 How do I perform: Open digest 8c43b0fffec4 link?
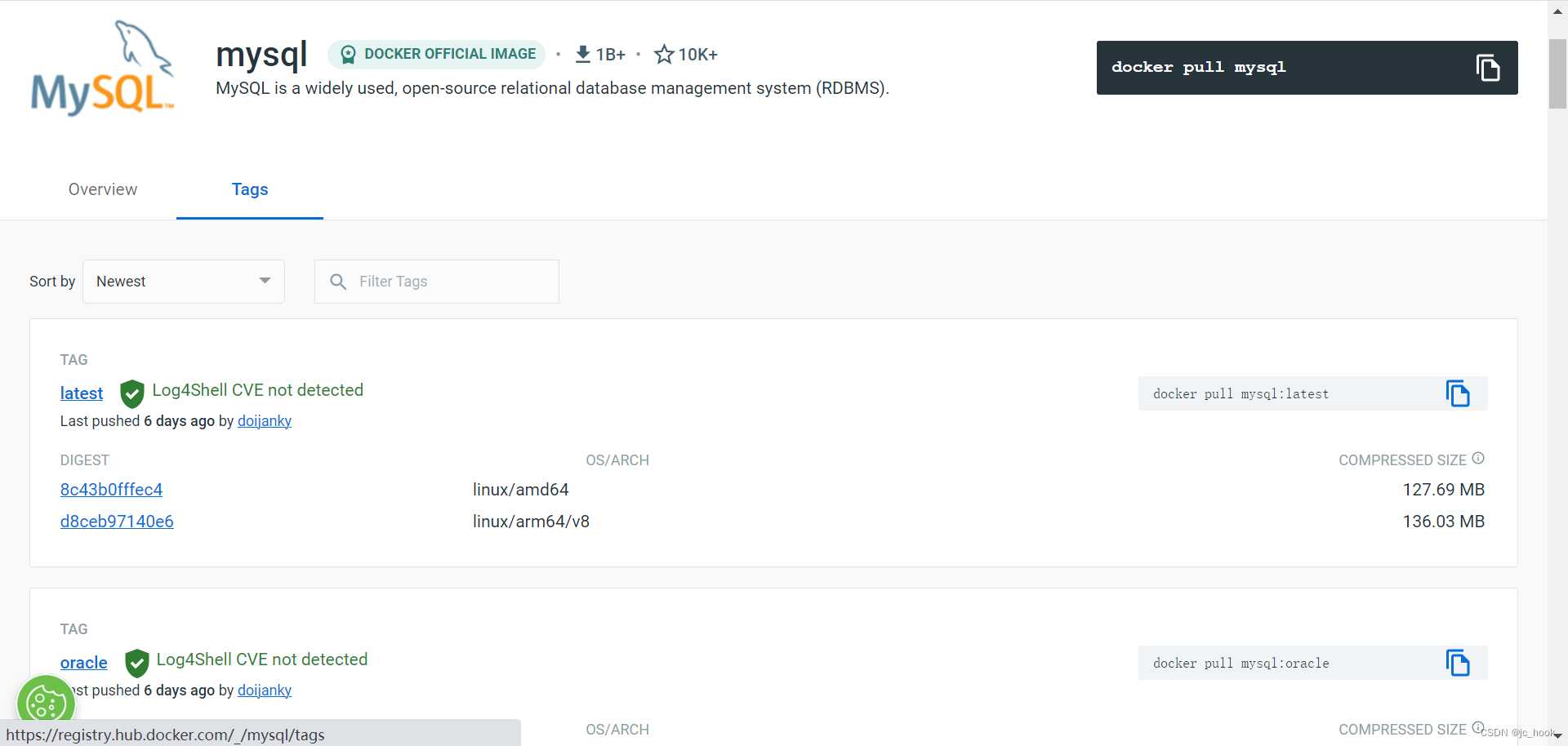pyautogui.click(x=111, y=490)
